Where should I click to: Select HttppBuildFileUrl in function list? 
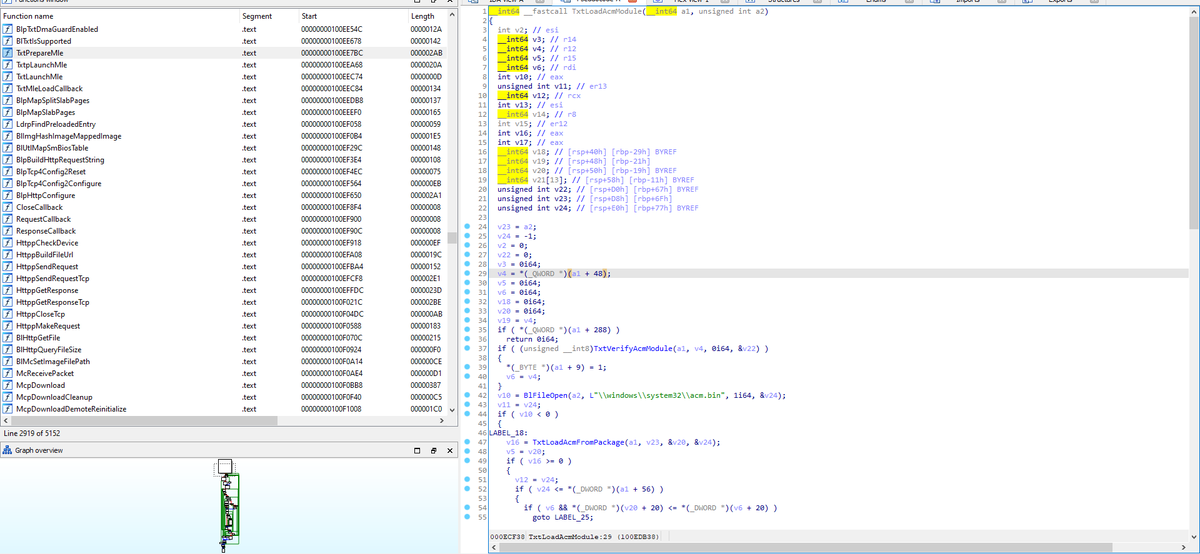tap(222, 254)
